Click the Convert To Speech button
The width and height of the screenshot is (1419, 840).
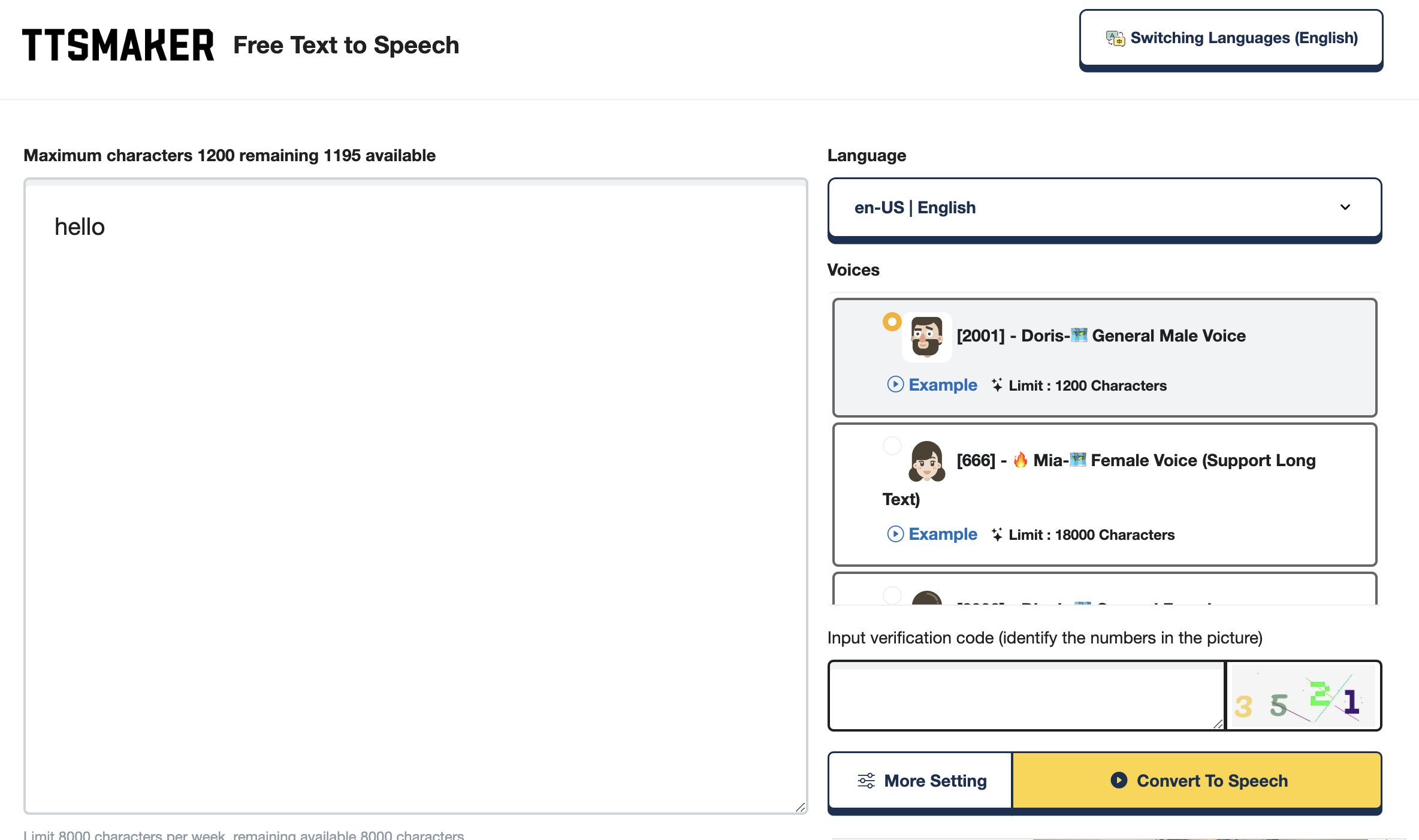tap(1198, 780)
